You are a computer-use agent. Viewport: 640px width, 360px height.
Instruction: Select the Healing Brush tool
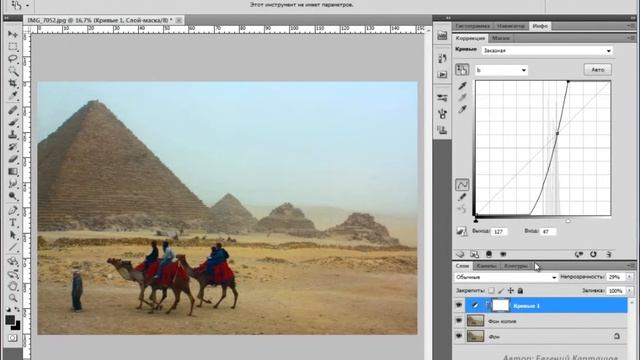(x=13, y=110)
